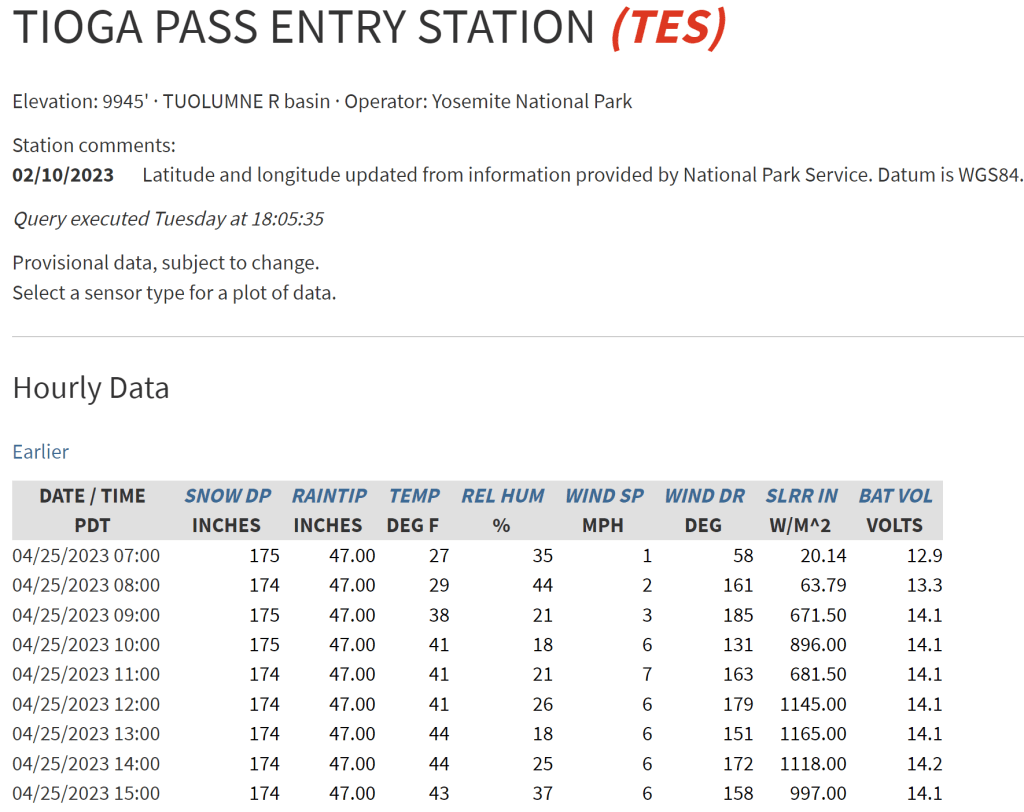
Task: Click the TEMP sensor header link
Action: point(414,496)
